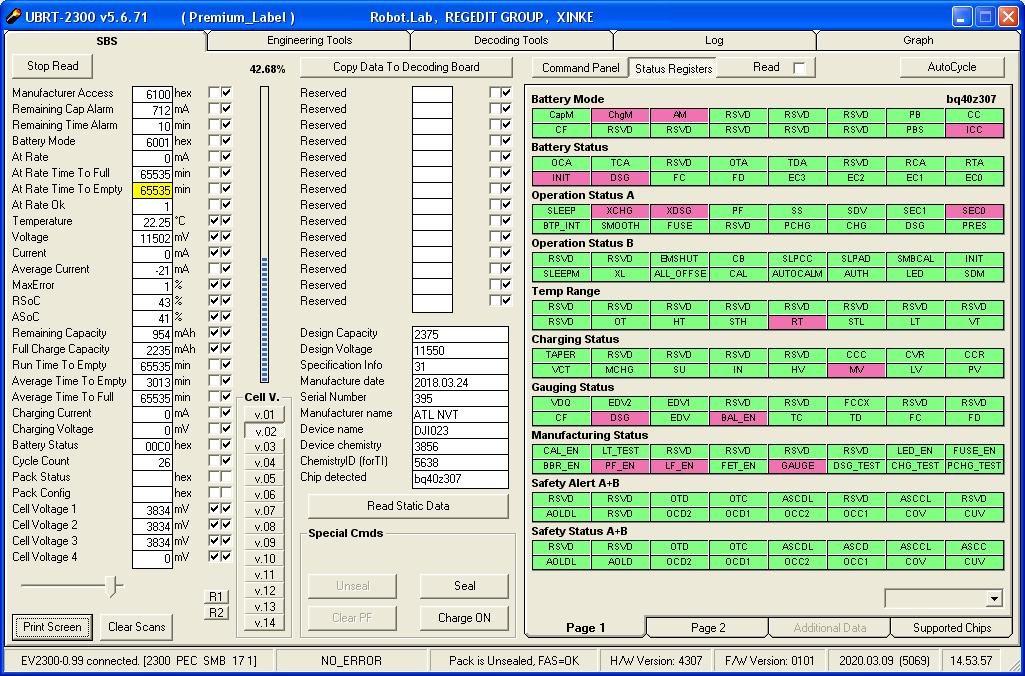
Task: Click the Manufacture date field
Action: (460, 382)
